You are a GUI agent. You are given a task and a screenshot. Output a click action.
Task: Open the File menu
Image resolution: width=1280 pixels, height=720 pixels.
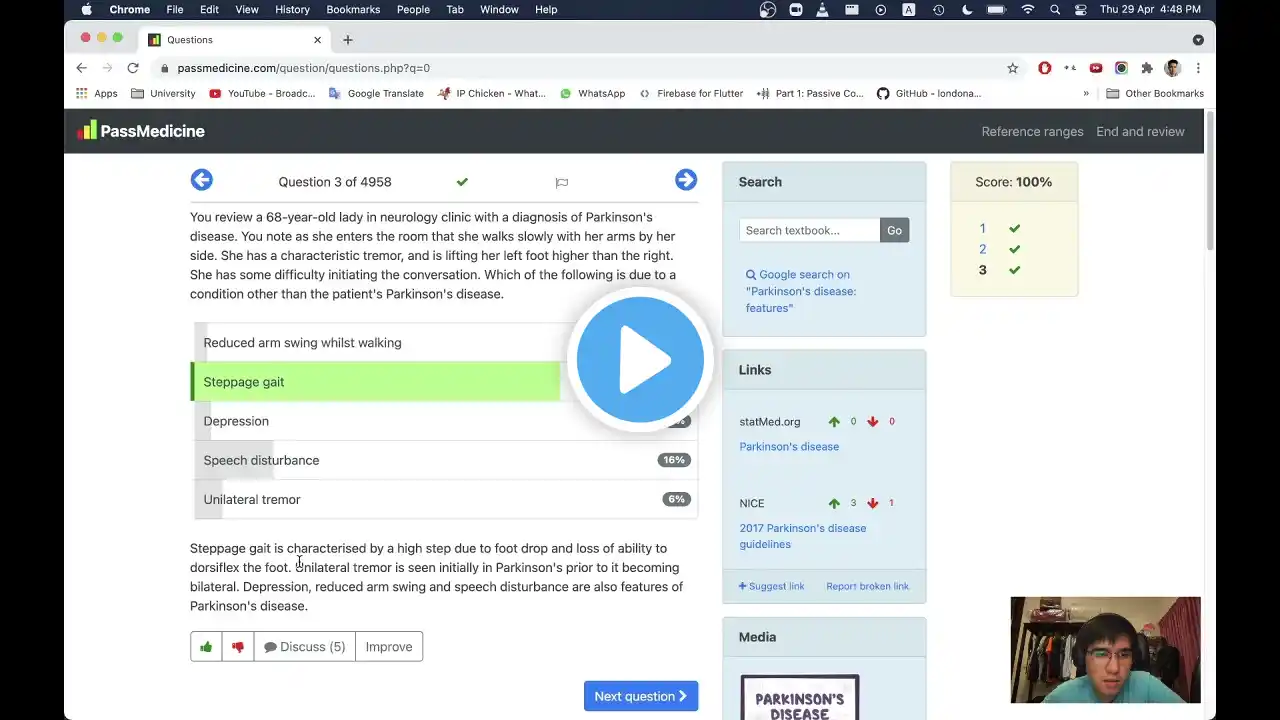pos(175,9)
